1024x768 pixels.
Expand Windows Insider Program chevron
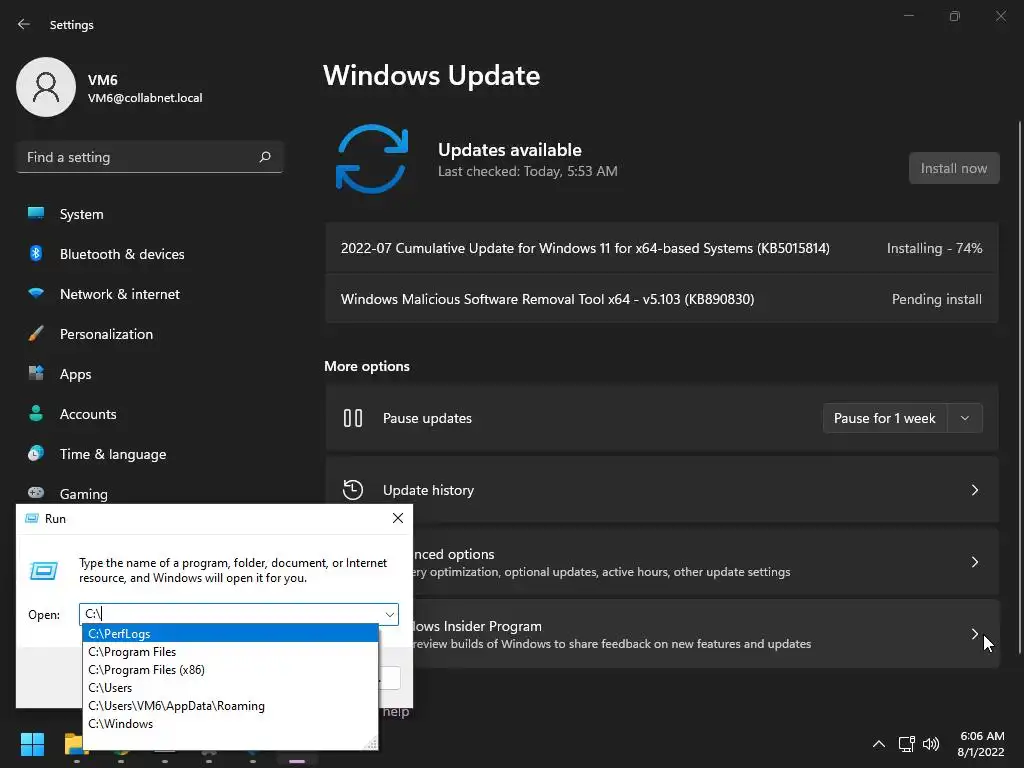point(974,633)
